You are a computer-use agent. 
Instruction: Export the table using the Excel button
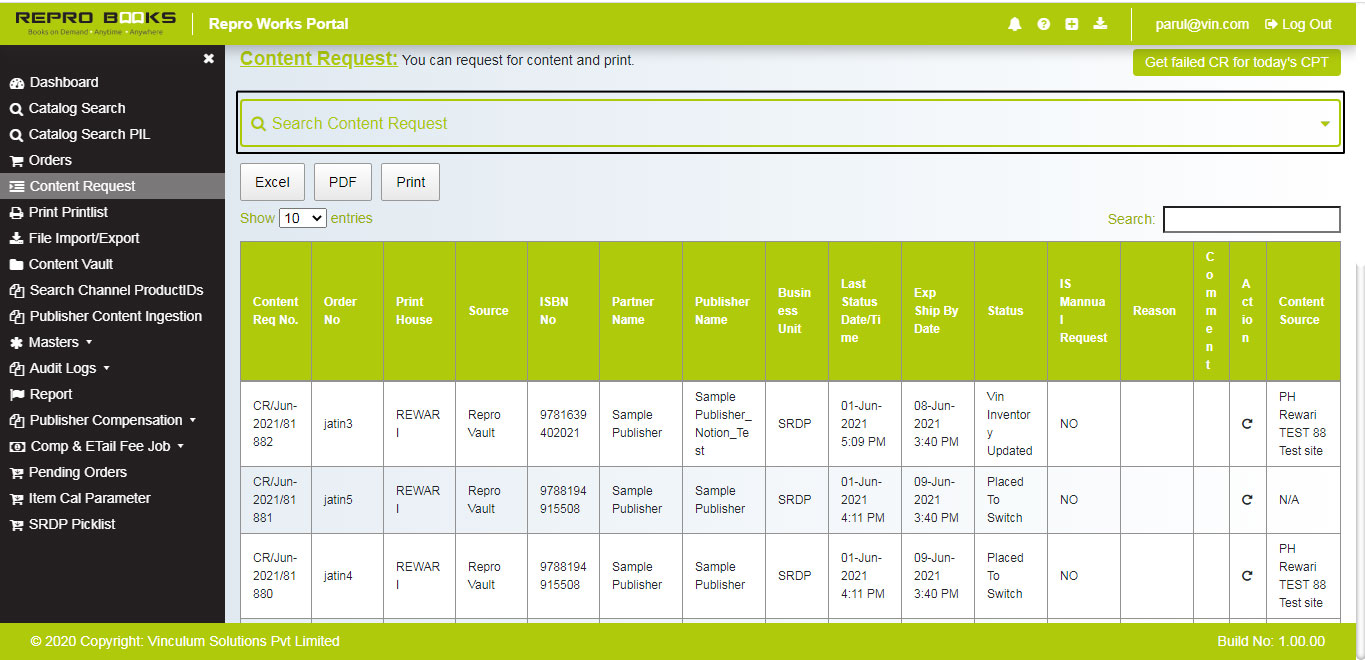(x=272, y=181)
